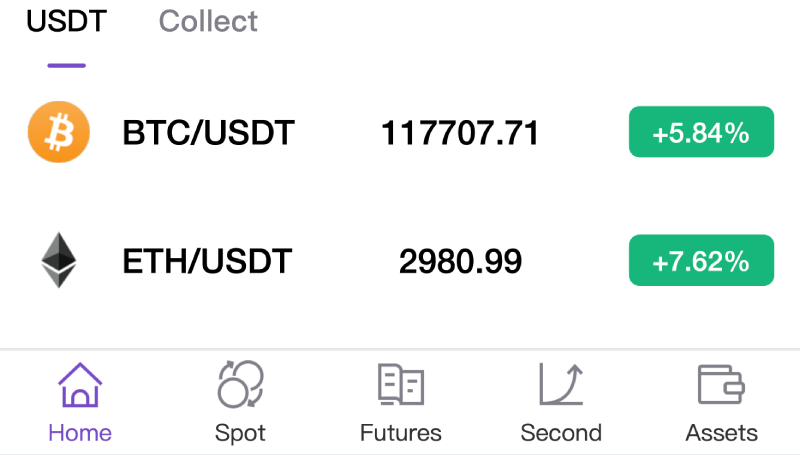Select the Second chart arrow icon
The width and height of the screenshot is (800, 455).
561,385
